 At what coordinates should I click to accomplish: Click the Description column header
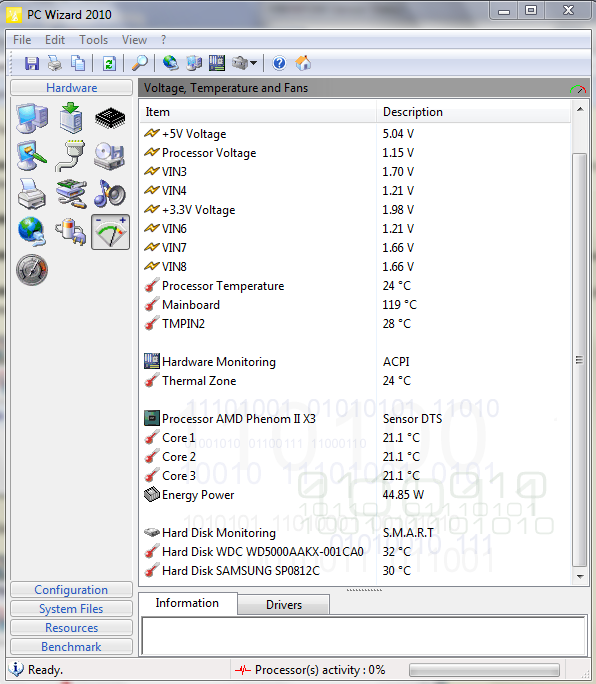473,112
